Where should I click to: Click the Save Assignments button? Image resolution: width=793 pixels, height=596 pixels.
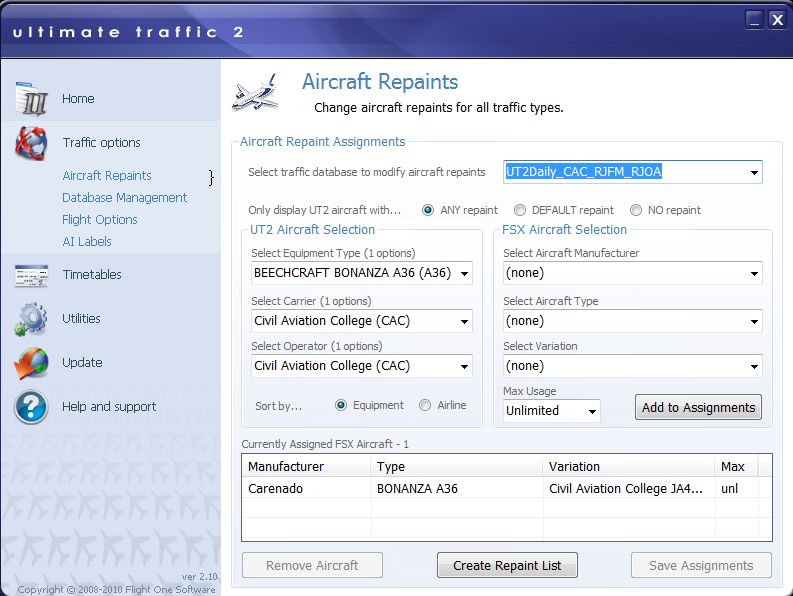click(701, 565)
